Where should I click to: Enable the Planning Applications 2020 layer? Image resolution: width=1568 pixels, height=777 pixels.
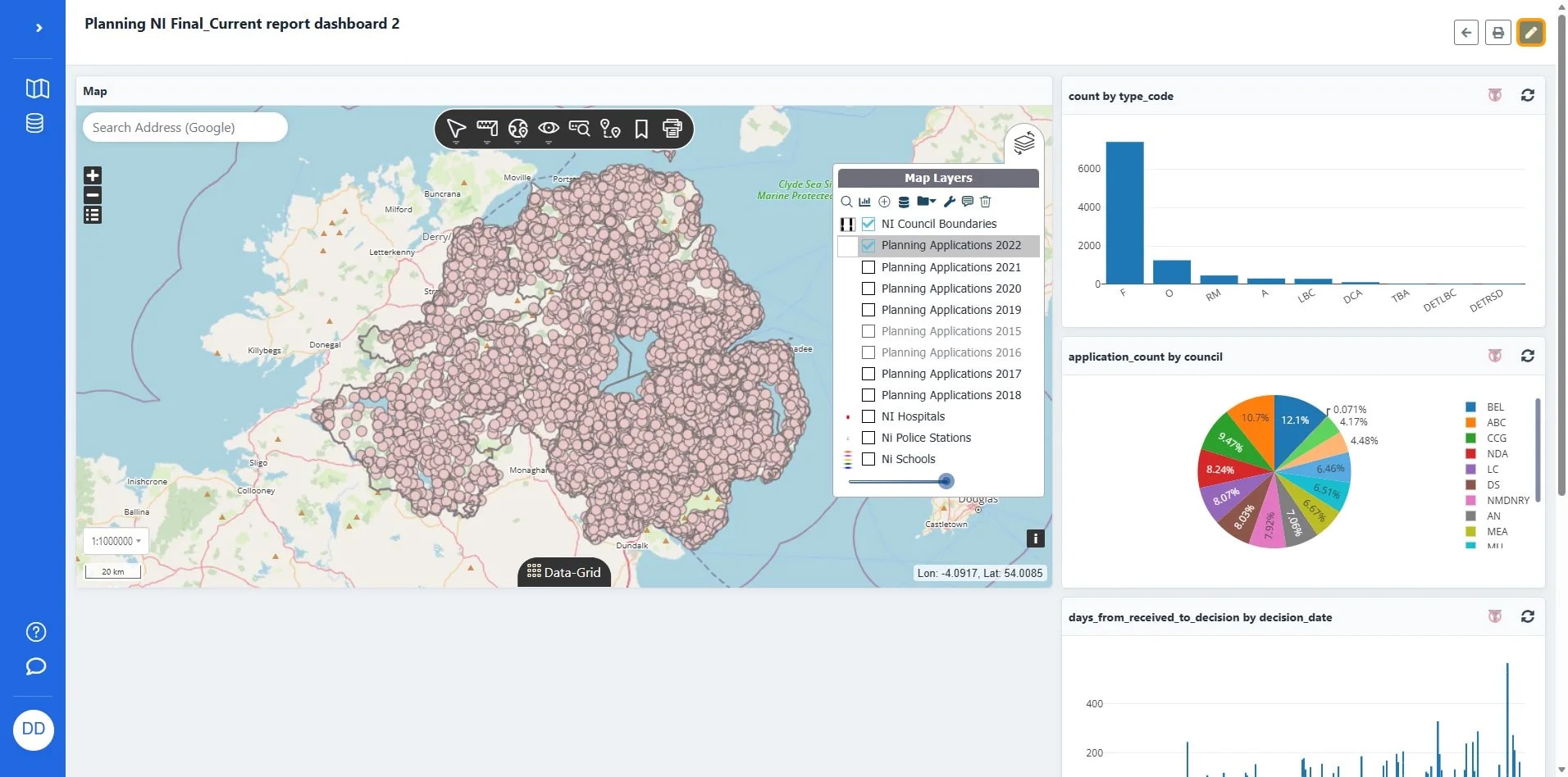point(868,289)
